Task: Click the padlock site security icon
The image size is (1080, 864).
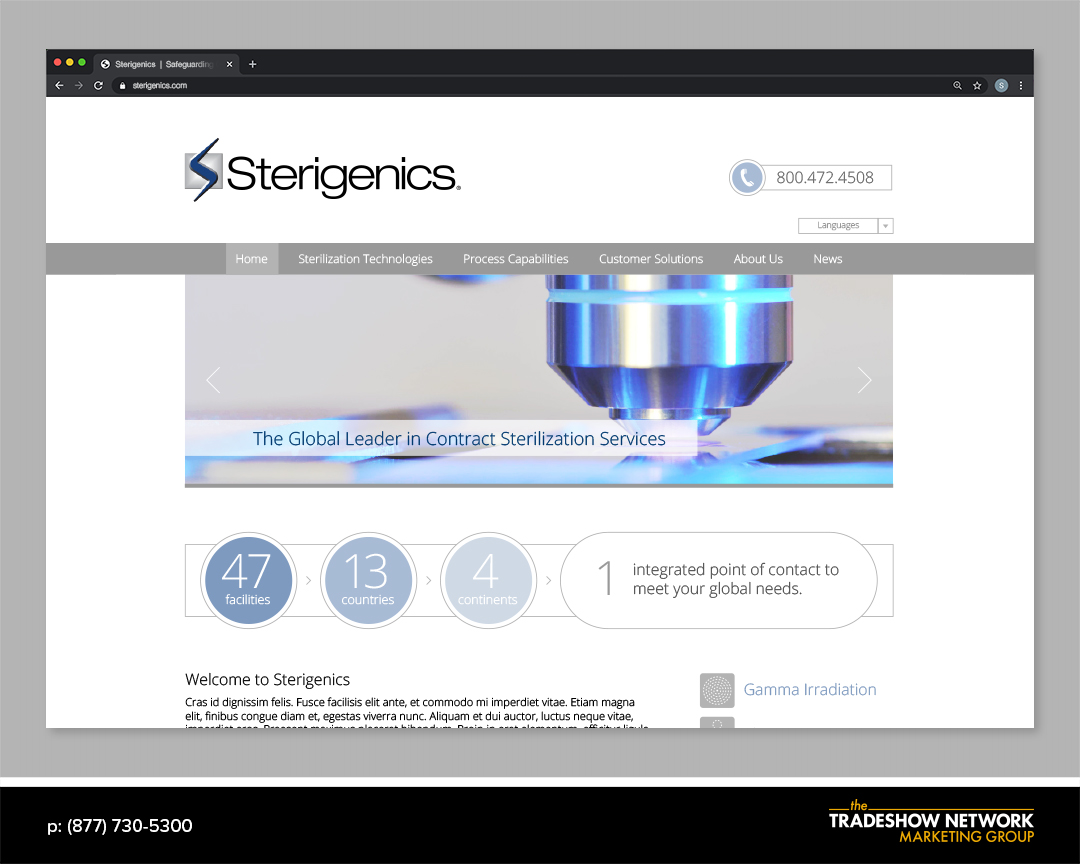Action: tap(123, 85)
